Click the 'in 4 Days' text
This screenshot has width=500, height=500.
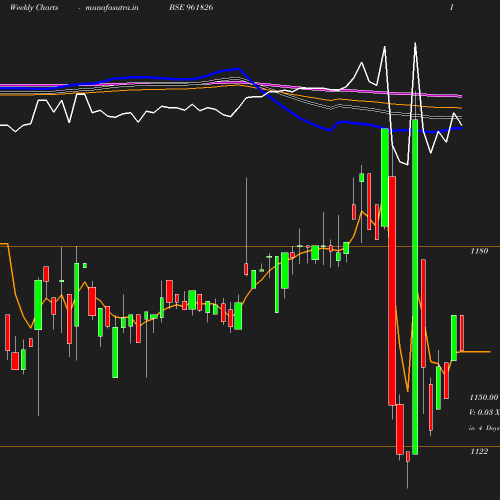(484, 428)
